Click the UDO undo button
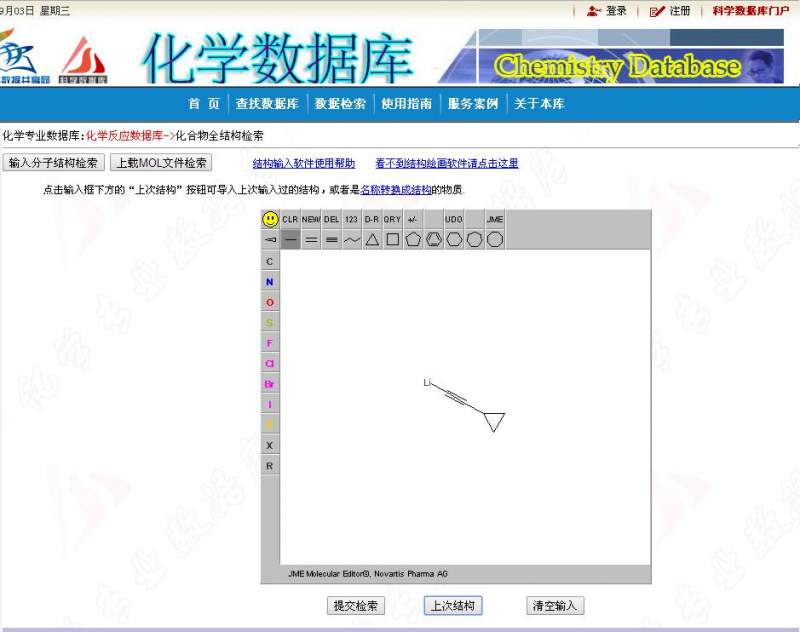 point(454,219)
